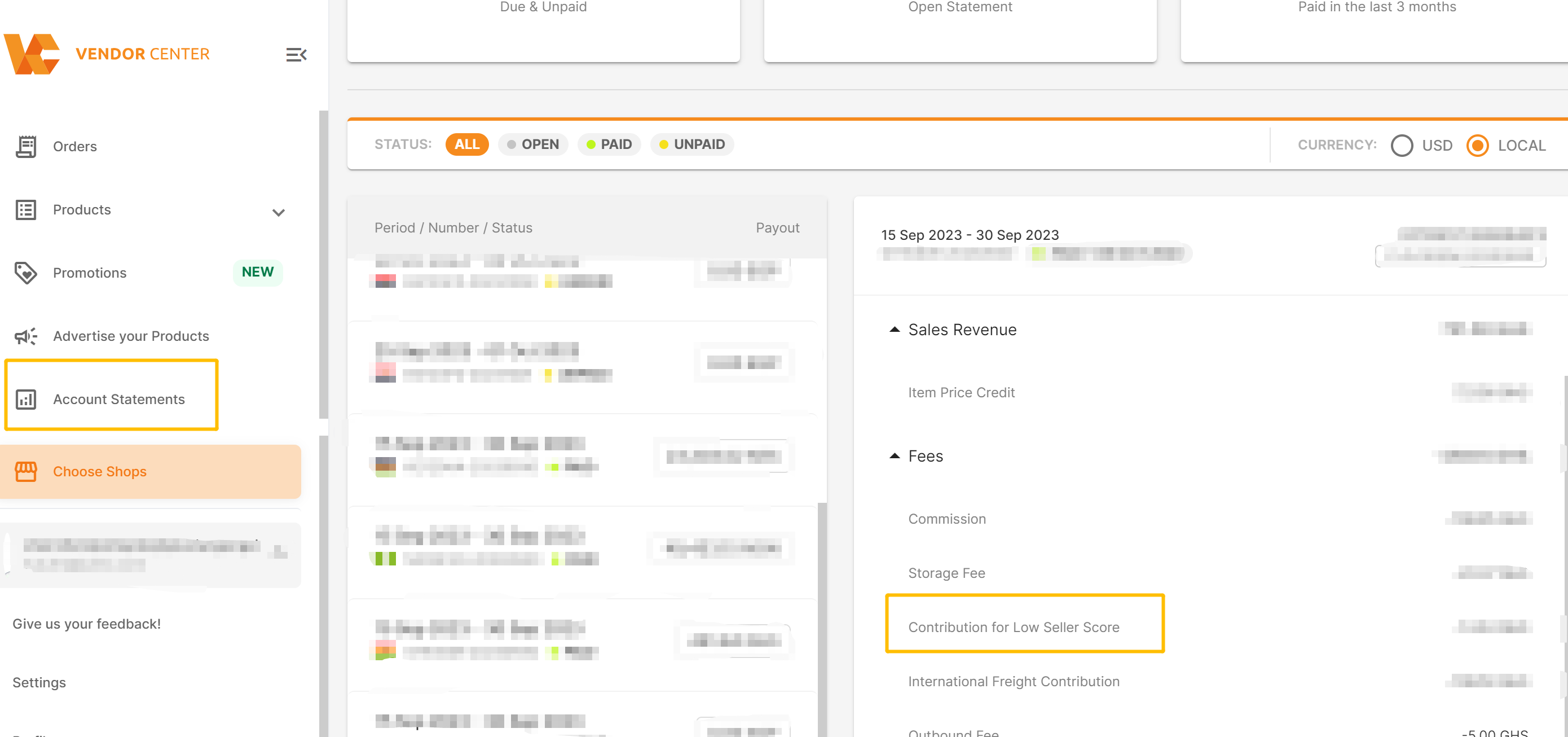The height and width of the screenshot is (737, 1568).
Task: Expand the Products menu chevron
Action: (278, 213)
